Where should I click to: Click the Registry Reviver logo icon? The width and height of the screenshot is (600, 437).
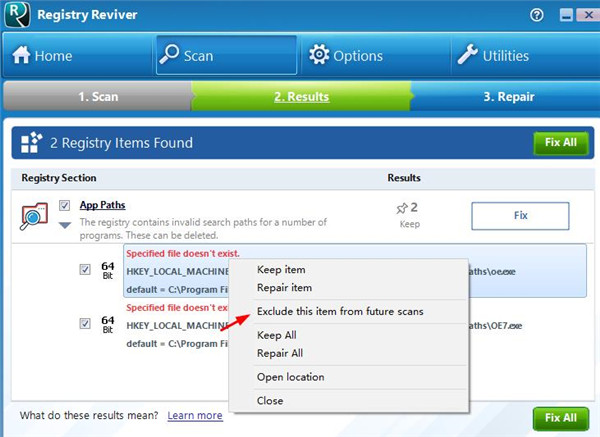tap(17, 14)
